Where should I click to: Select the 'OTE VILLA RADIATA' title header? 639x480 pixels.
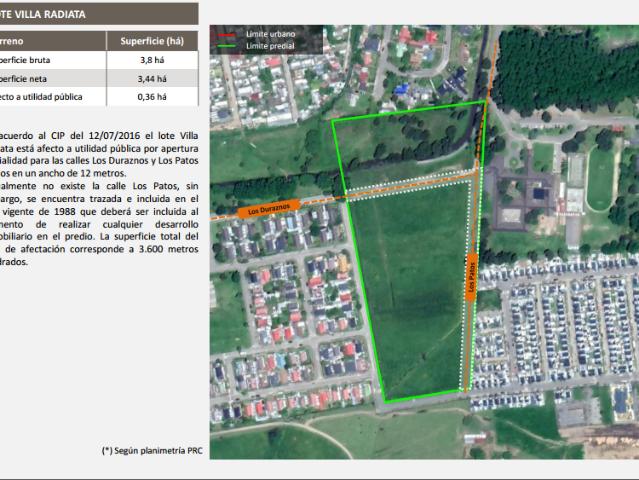pyautogui.click(x=99, y=14)
